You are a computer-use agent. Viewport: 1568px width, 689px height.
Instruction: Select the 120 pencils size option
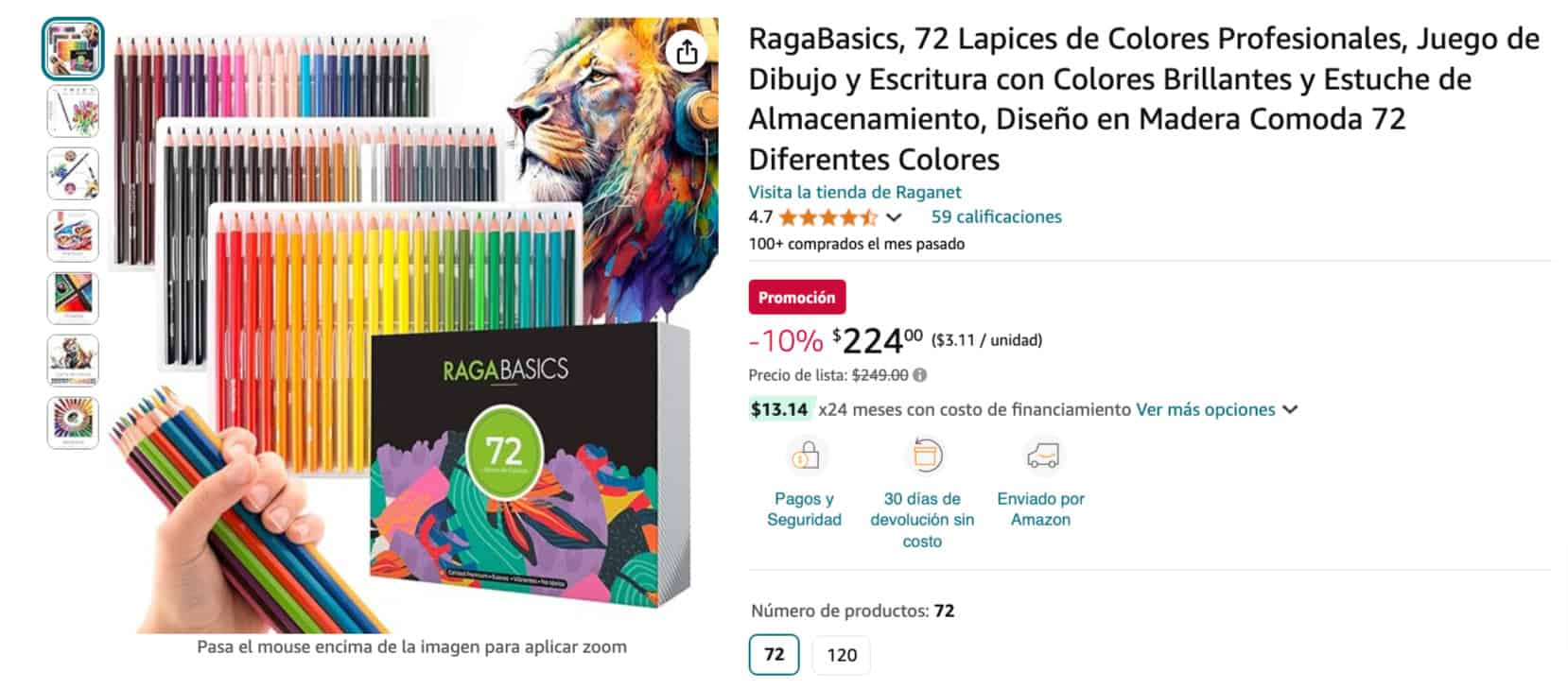pyautogui.click(x=842, y=655)
